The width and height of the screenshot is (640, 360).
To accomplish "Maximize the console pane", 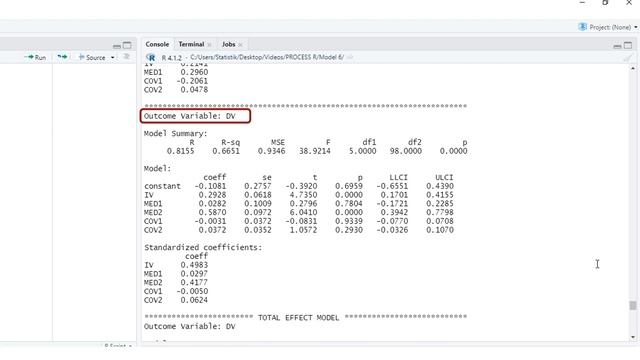I will (x=628, y=45).
